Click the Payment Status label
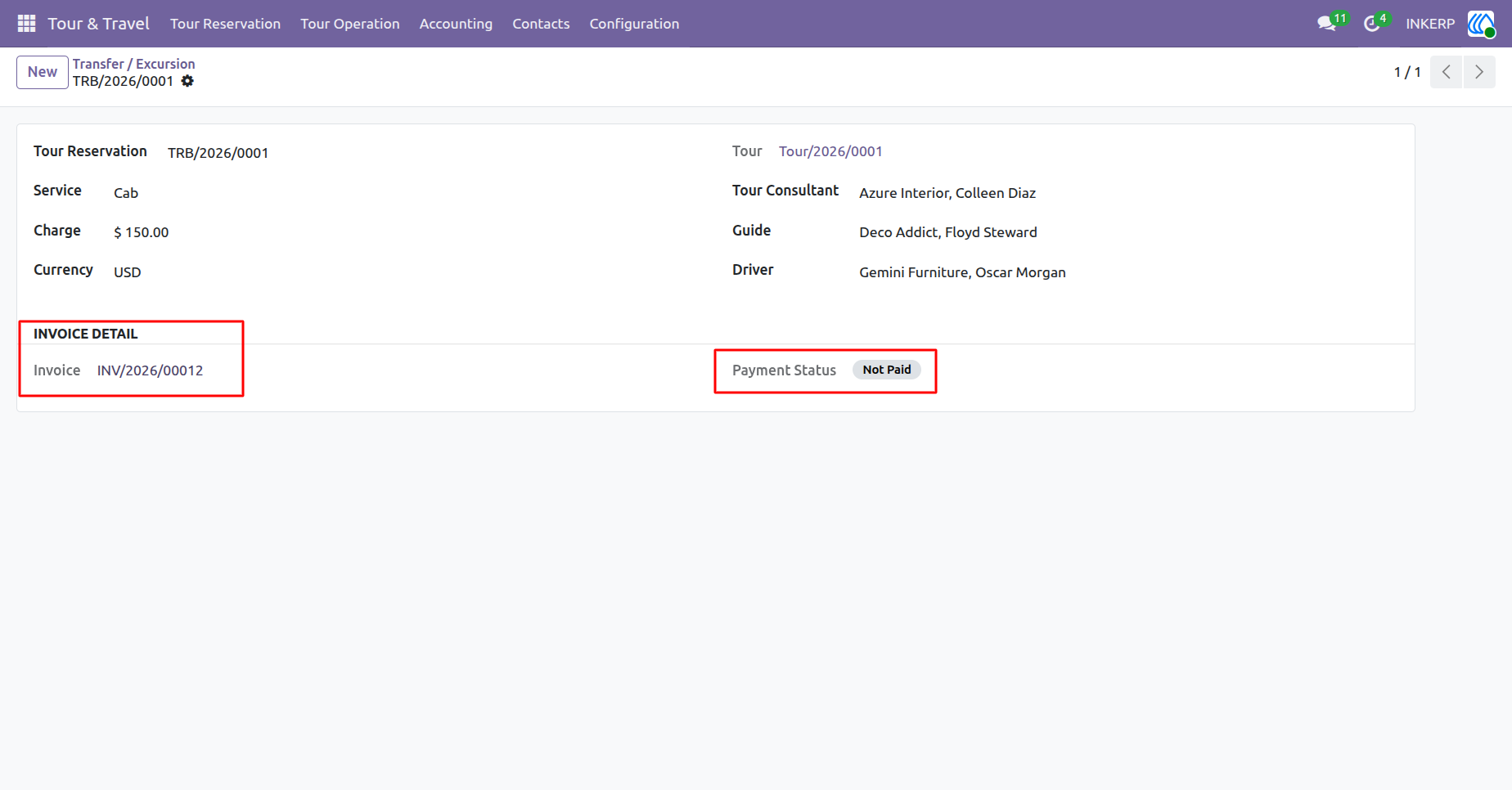 pyautogui.click(x=784, y=370)
